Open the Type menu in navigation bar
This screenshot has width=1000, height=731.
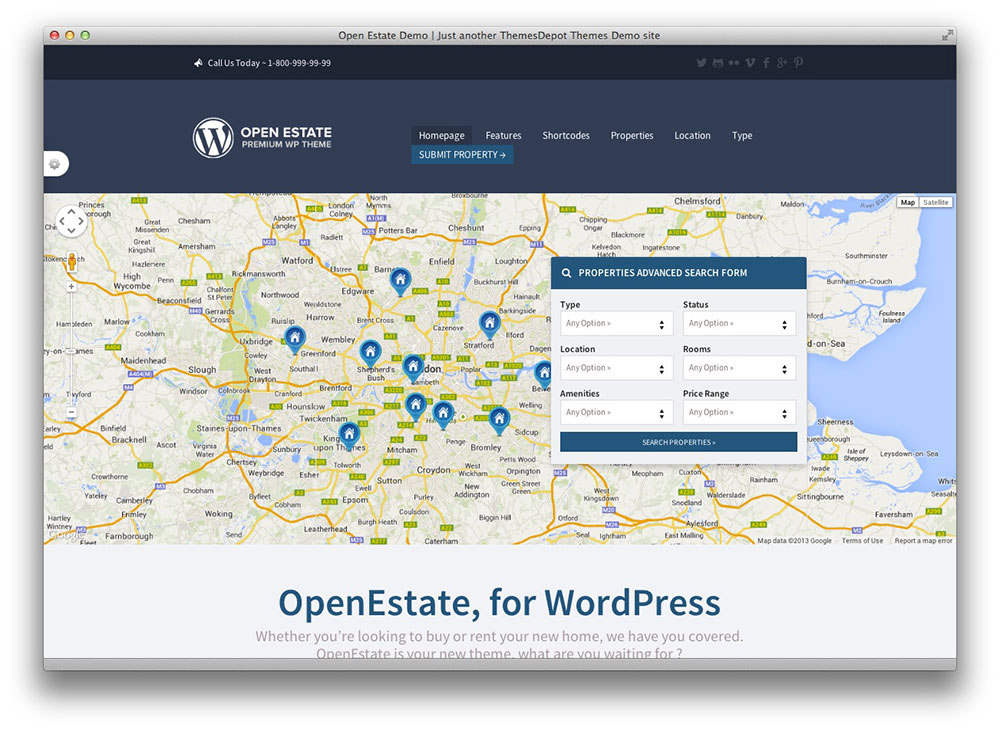(x=742, y=135)
